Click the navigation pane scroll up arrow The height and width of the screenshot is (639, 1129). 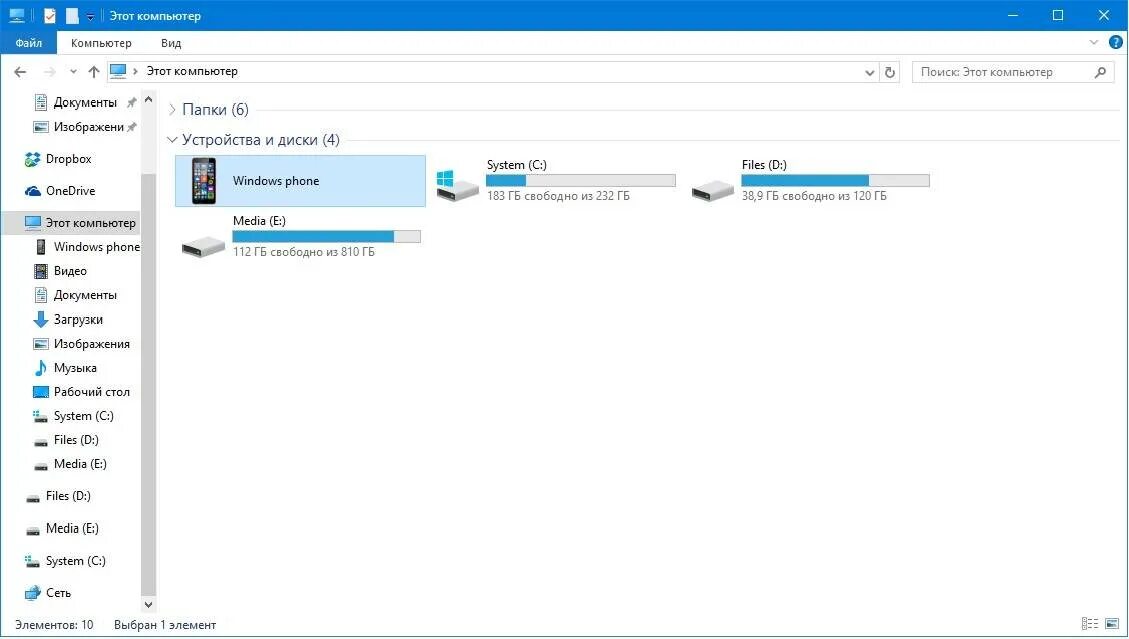(x=148, y=99)
